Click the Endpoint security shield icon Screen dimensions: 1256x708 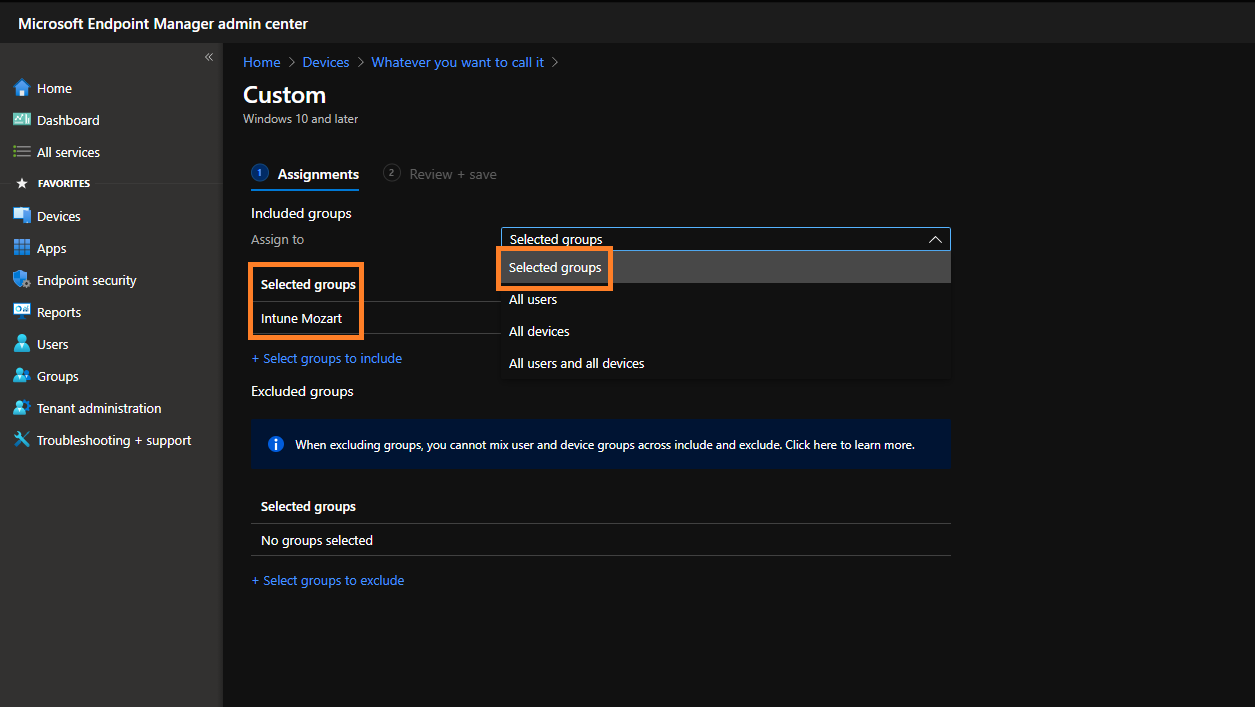22,280
